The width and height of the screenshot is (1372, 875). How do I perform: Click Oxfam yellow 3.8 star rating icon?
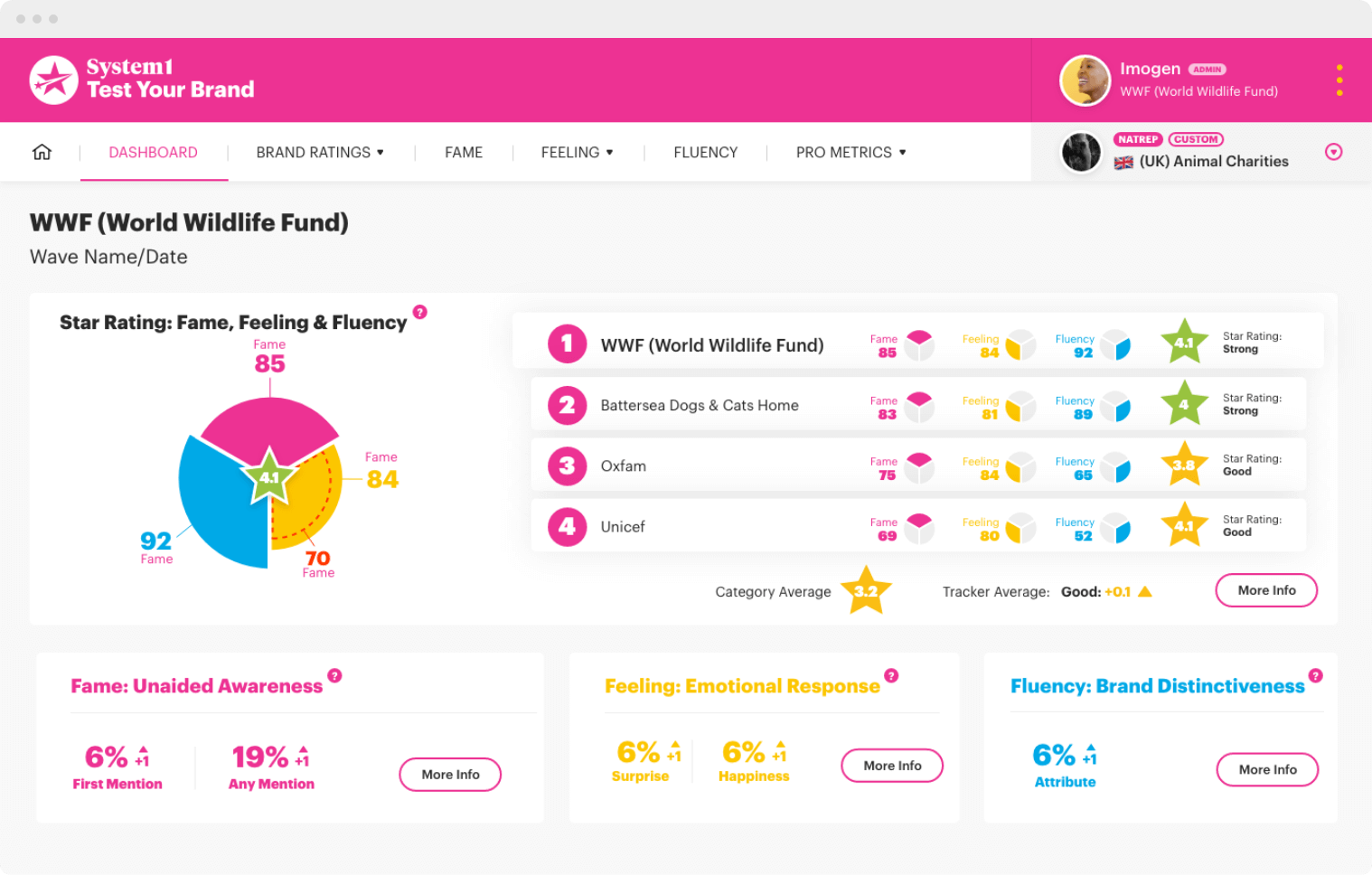pos(1184,464)
